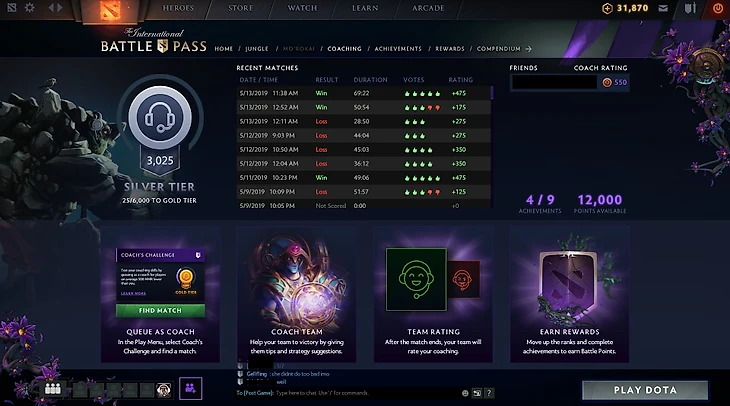Click the Recent Matches scrollbar
The width and height of the screenshot is (730, 406).
[492, 92]
